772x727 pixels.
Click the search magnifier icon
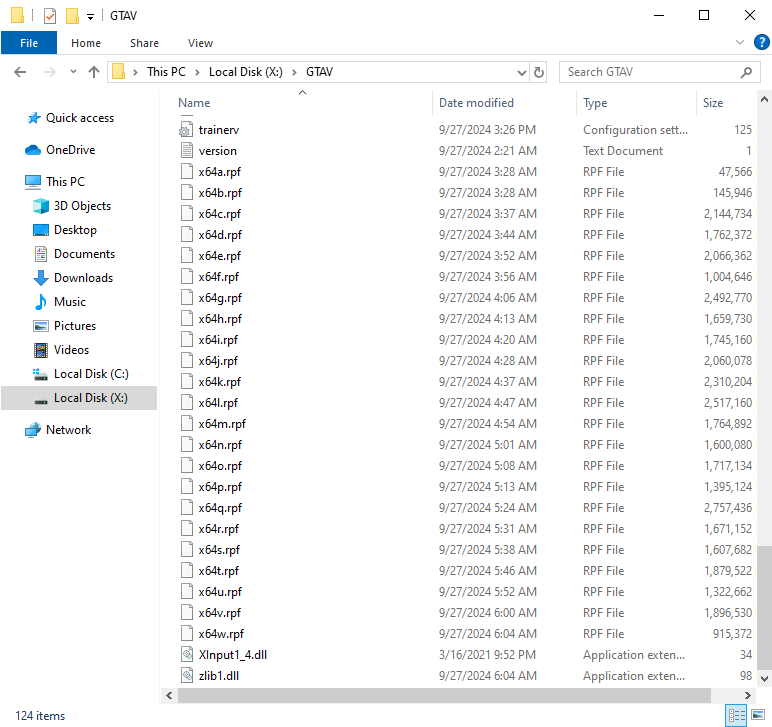click(x=746, y=72)
